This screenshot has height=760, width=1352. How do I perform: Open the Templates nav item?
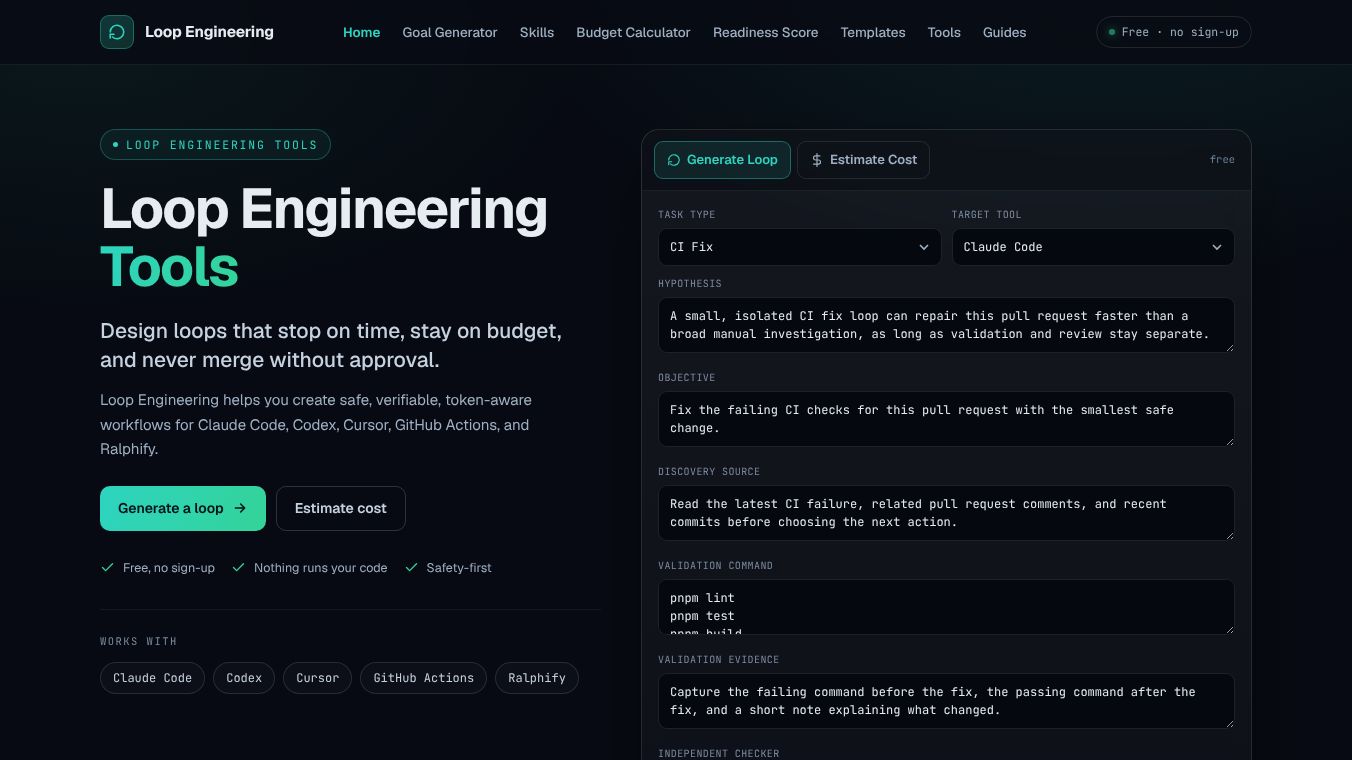point(873,32)
